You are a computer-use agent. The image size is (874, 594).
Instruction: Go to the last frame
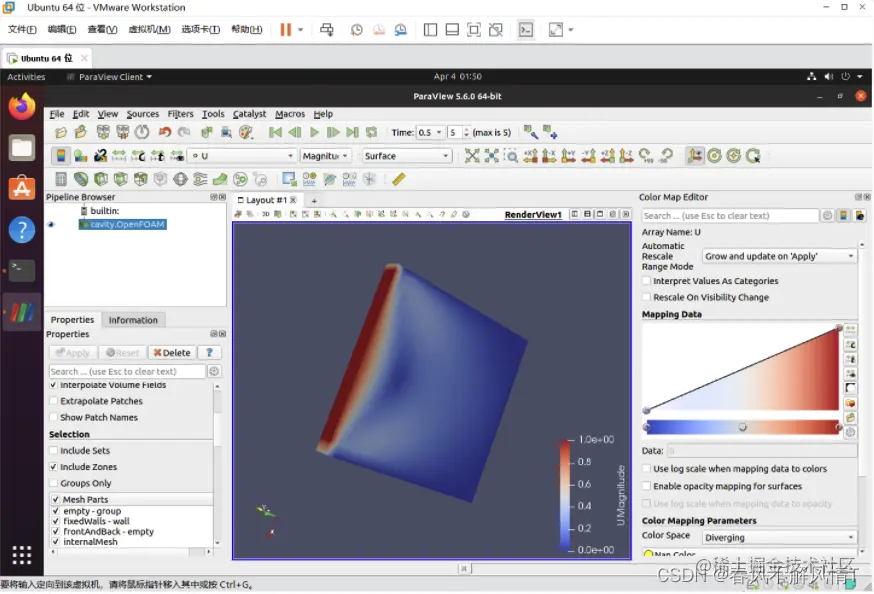(x=352, y=133)
